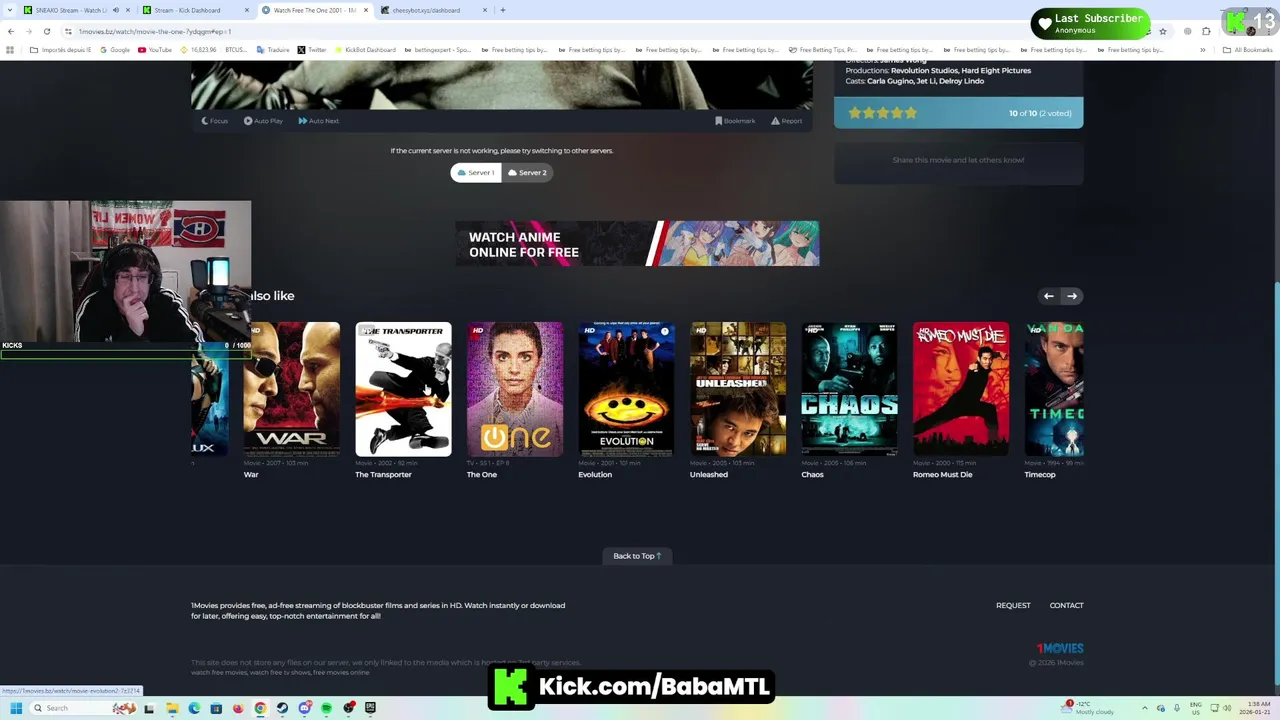Click the Carla Gugino cast link
The height and width of the screenshot is (720, 1280).
891,81
